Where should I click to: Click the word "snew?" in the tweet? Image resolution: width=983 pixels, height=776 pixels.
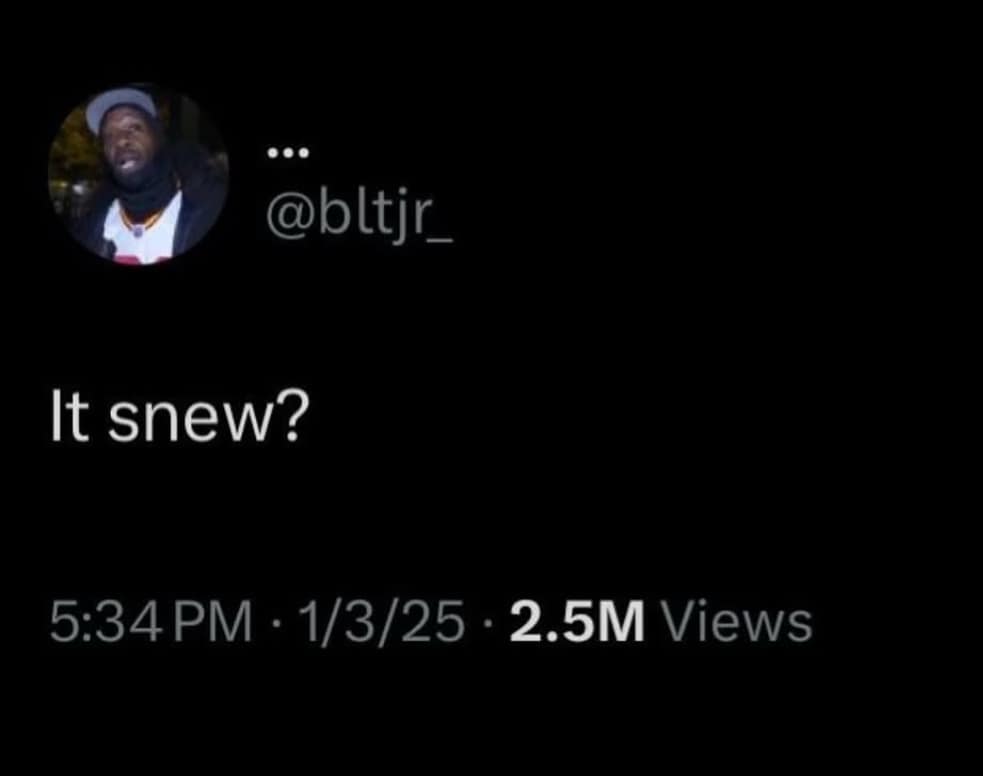pos(209,420)
